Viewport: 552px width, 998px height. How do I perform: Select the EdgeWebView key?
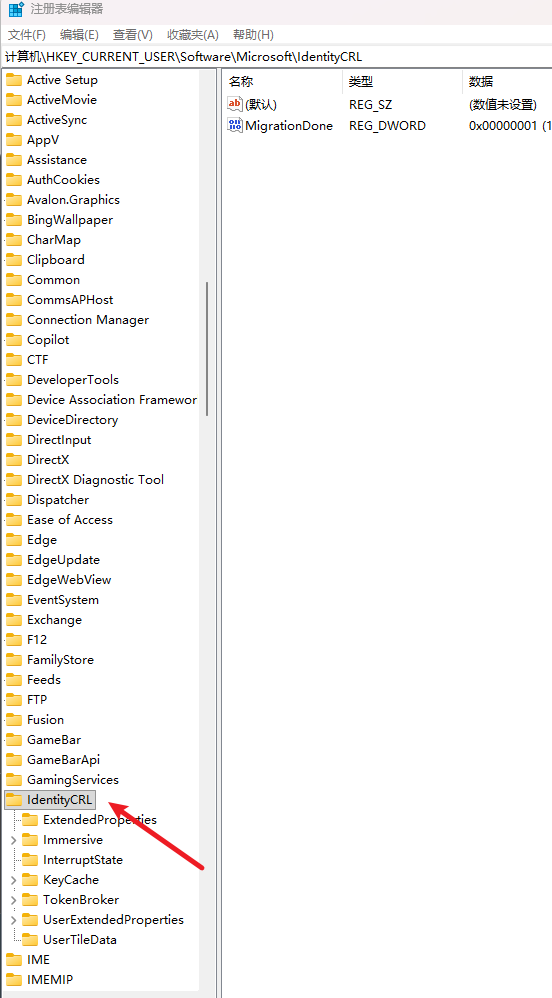pyautogui.click(x=69, y=580)
